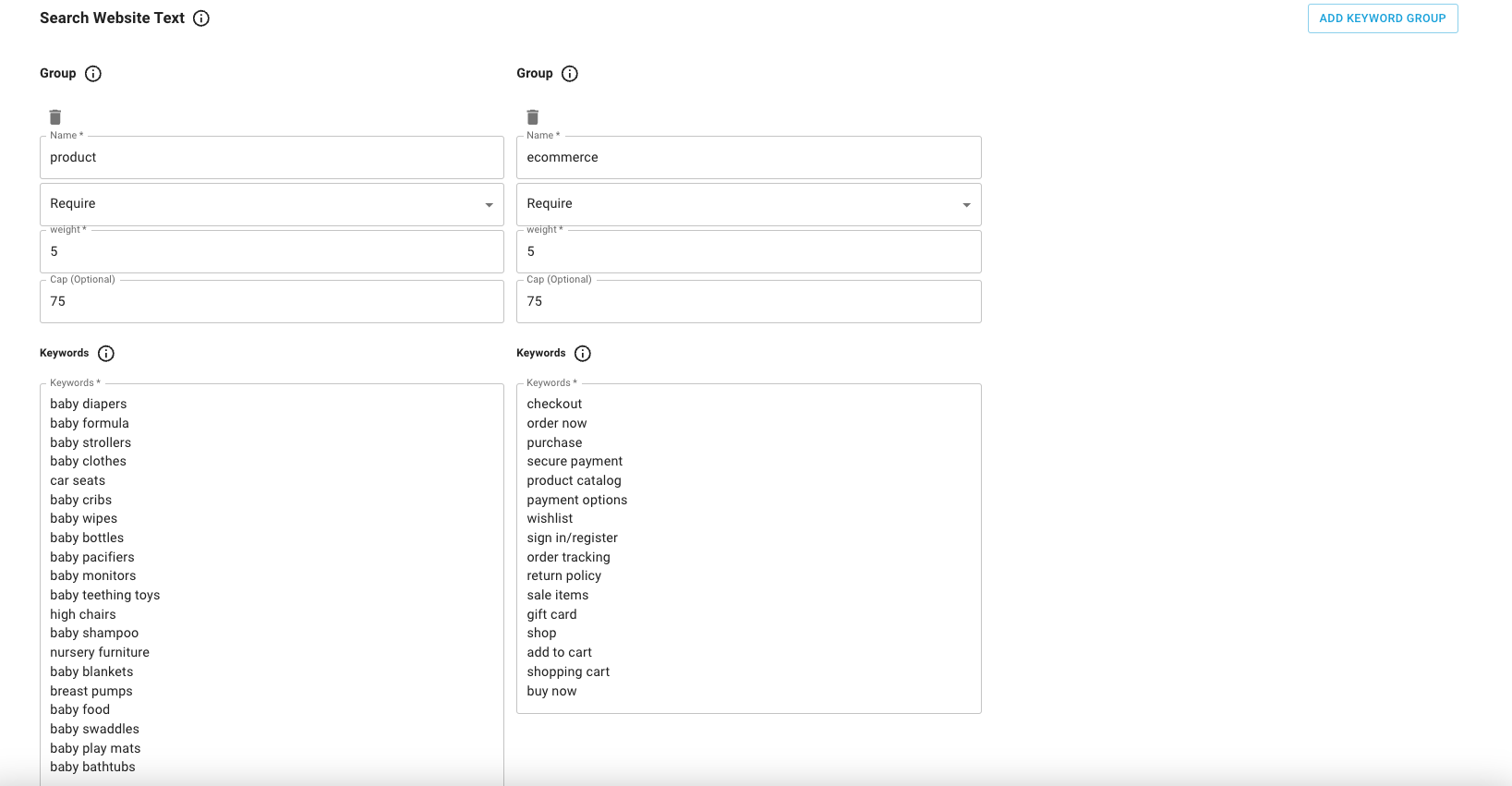The image size is (1512, 786).
Task: Click the 'secure payment' keyword line
Action: pyautogui.click(x=575, y=461)
